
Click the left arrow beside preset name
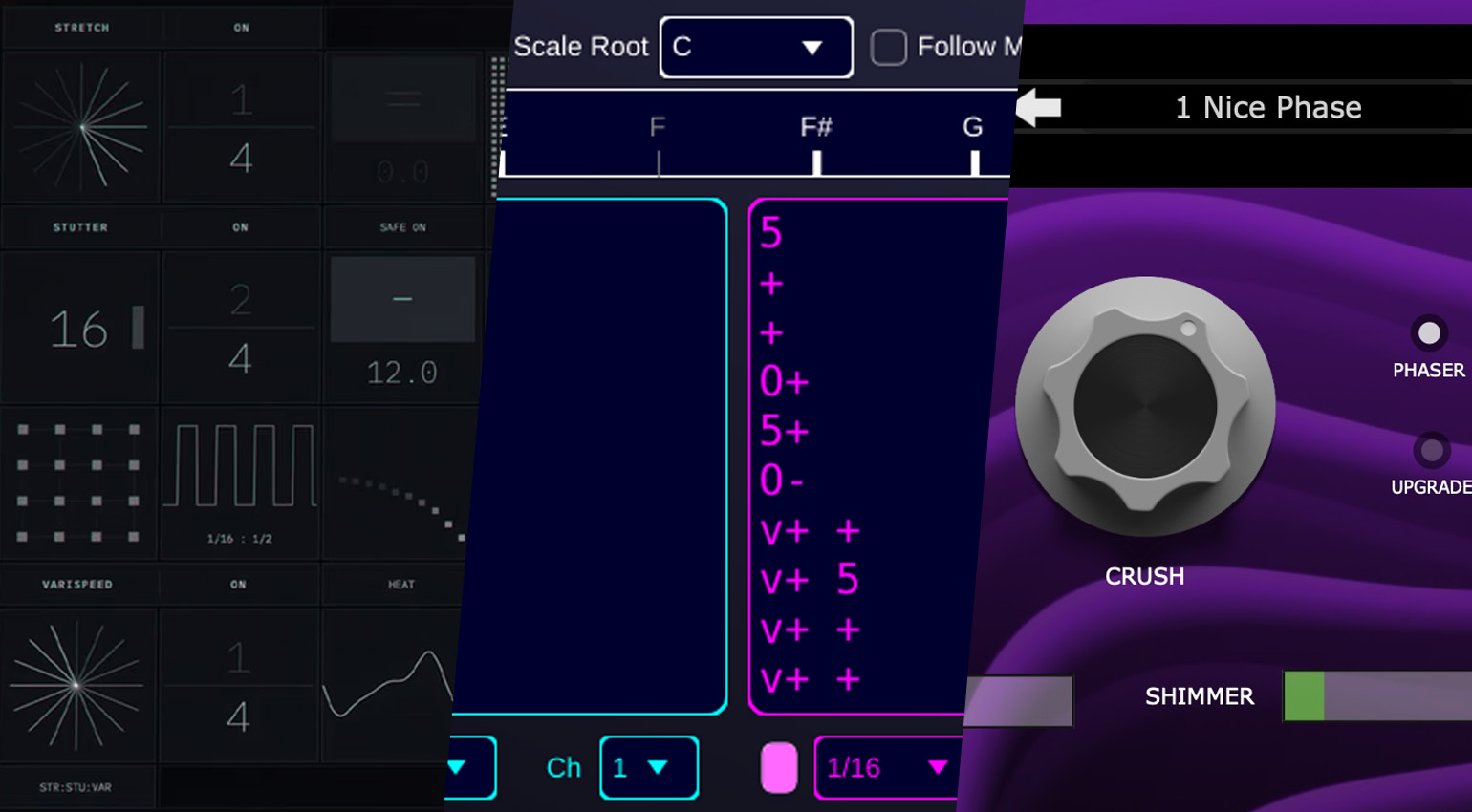click(1039, 107)
